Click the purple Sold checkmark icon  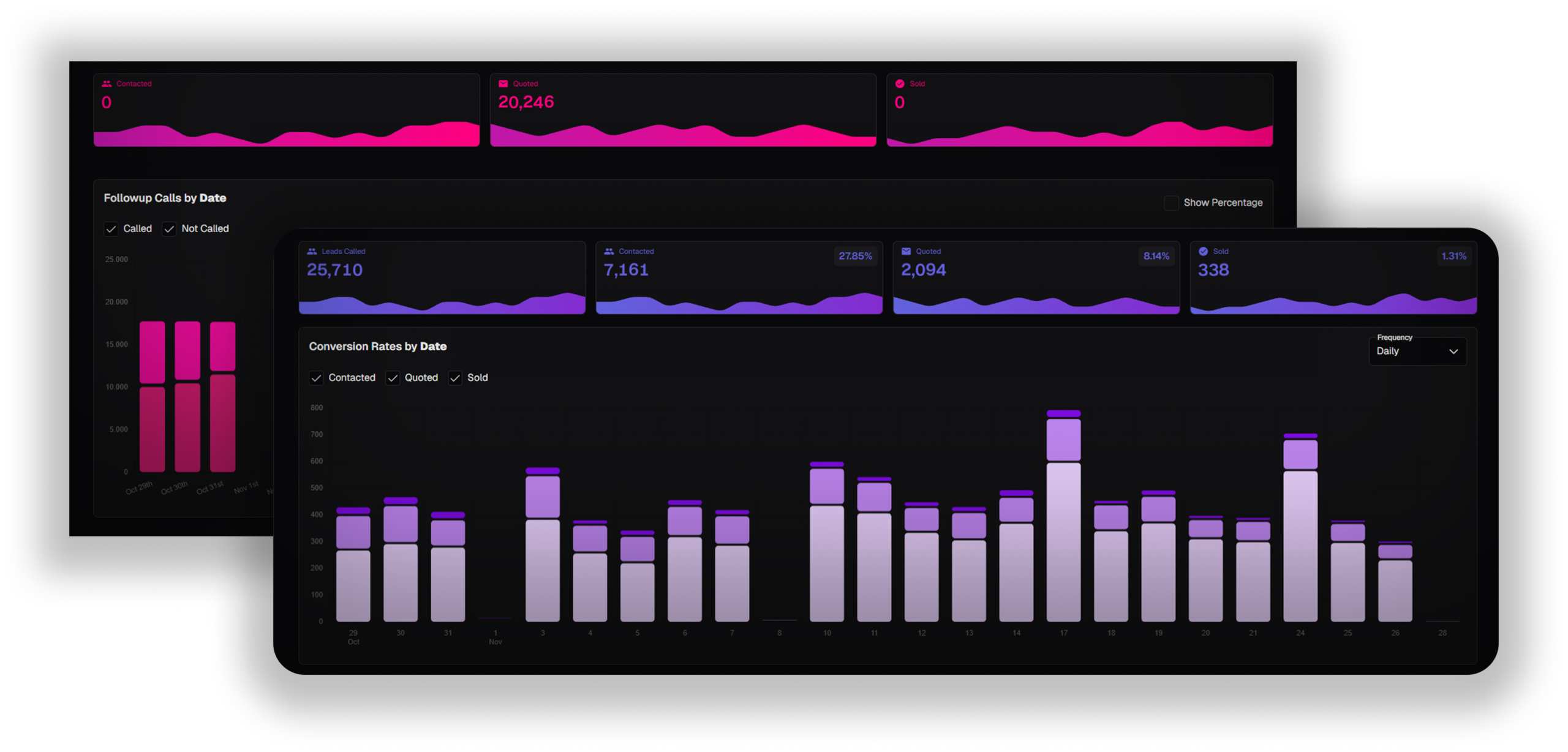point(1203,251)
